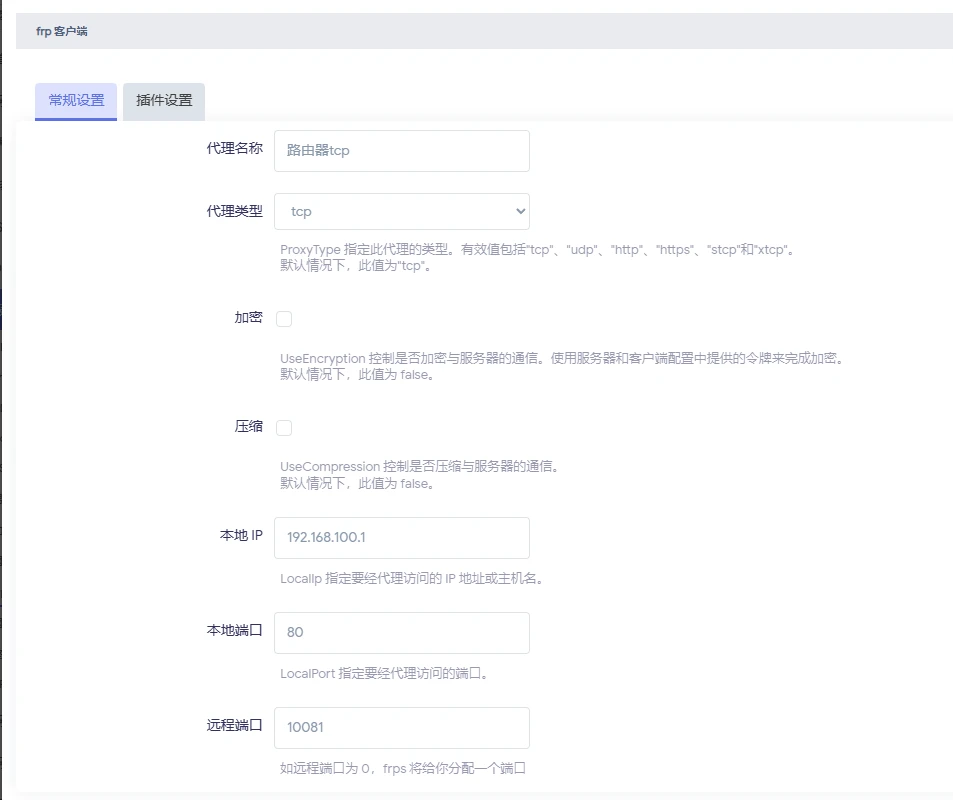Enable the 加密 checkbox
This screenshot has width=953, height=800.
pyautogui.click(x=284, y=319)
